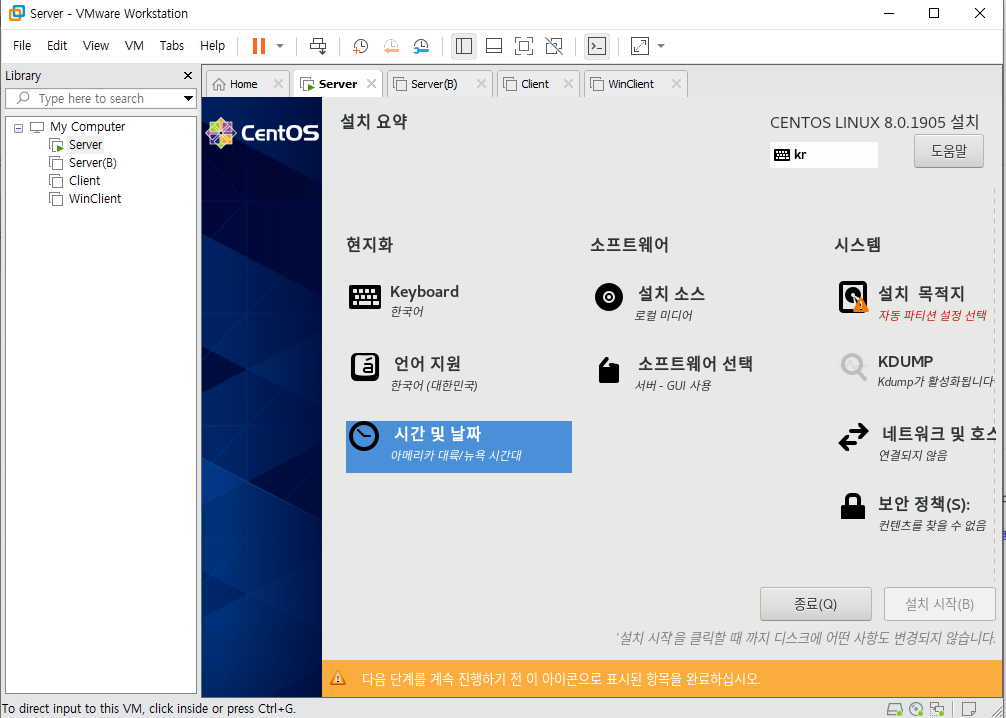Open the library search dropdown arrow

click(x=188, y=98)
